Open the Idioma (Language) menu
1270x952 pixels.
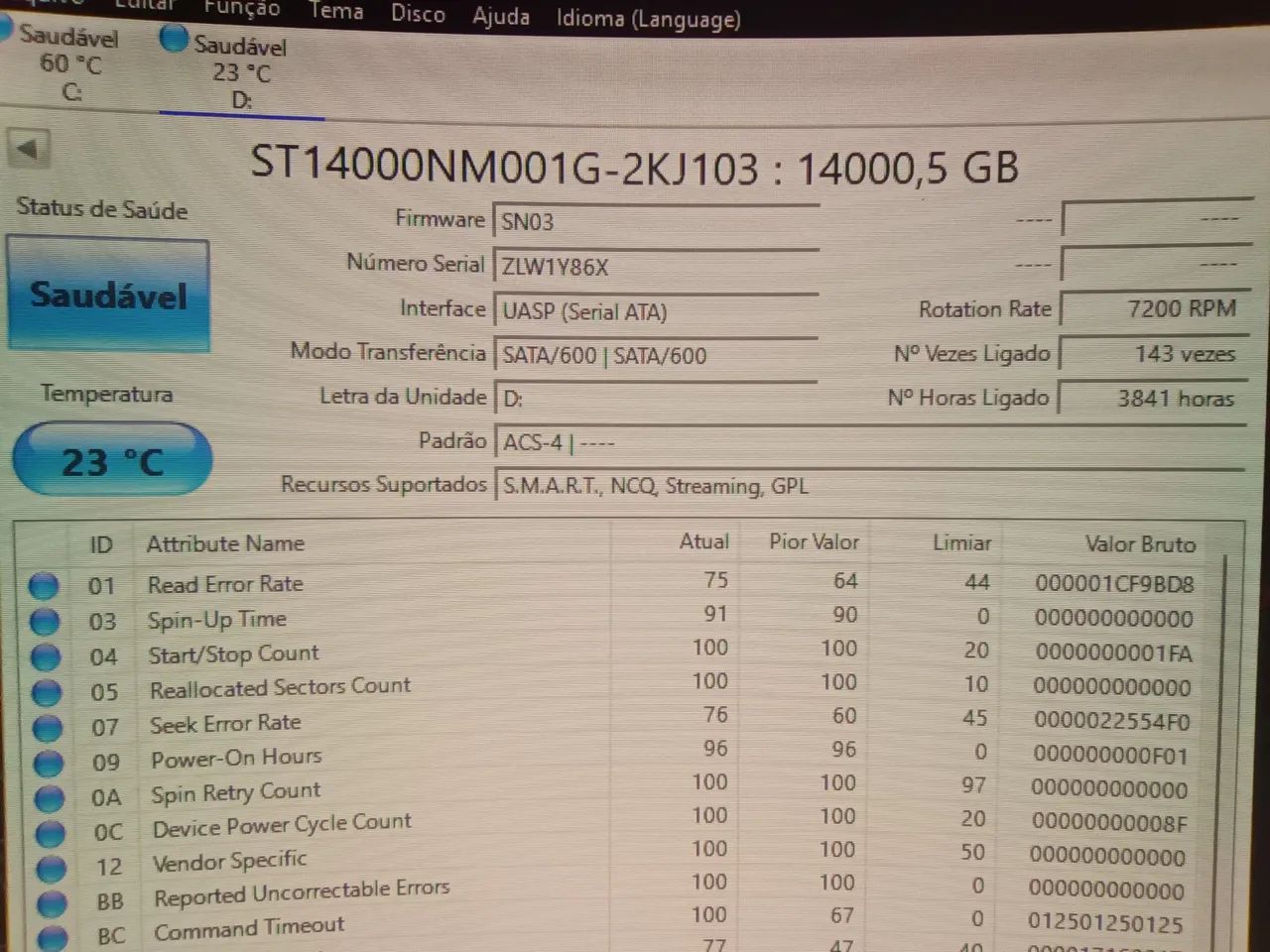pos(648,19)
